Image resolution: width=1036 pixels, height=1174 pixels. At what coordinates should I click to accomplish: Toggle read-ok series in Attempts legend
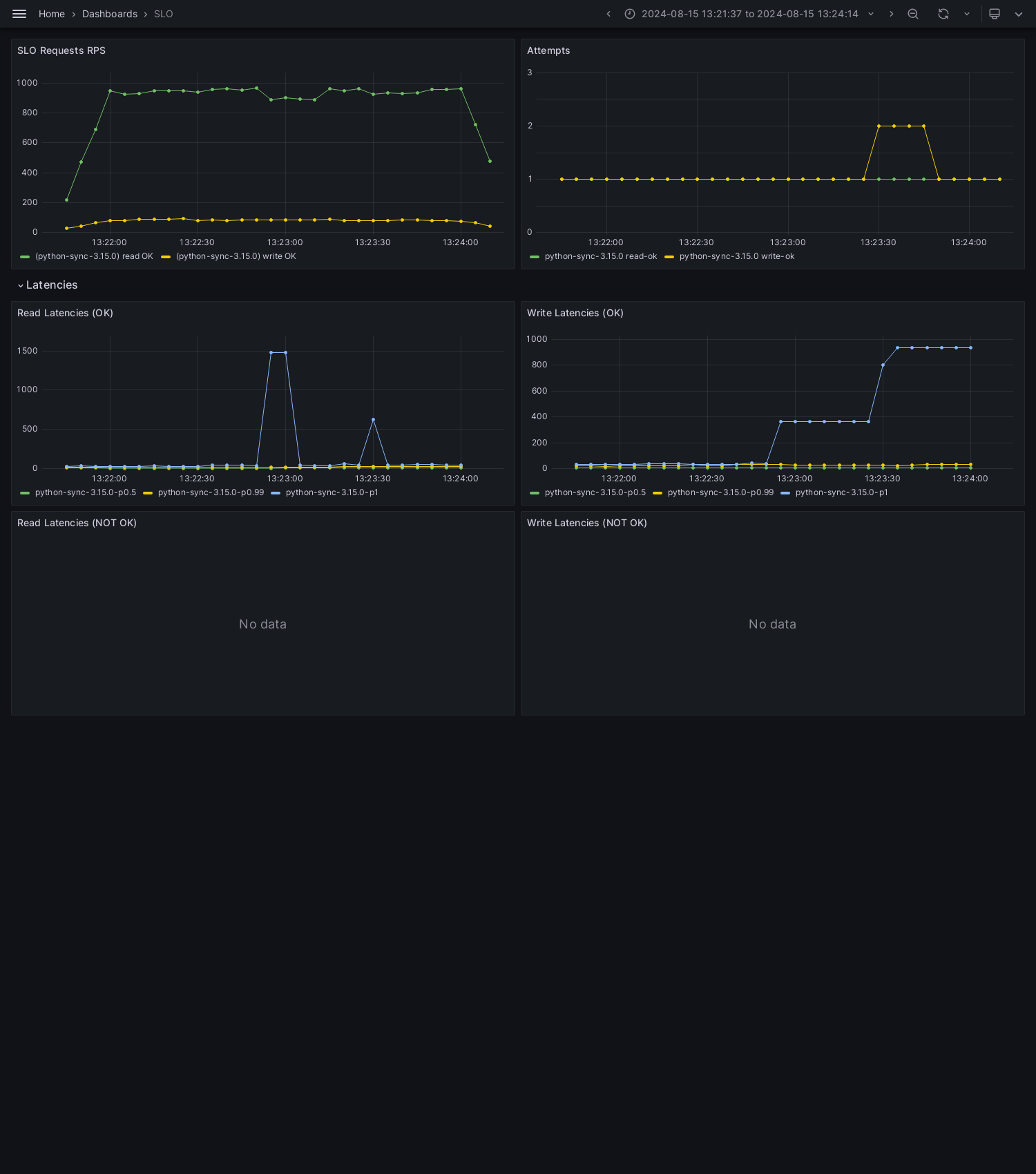pos(601,256)
